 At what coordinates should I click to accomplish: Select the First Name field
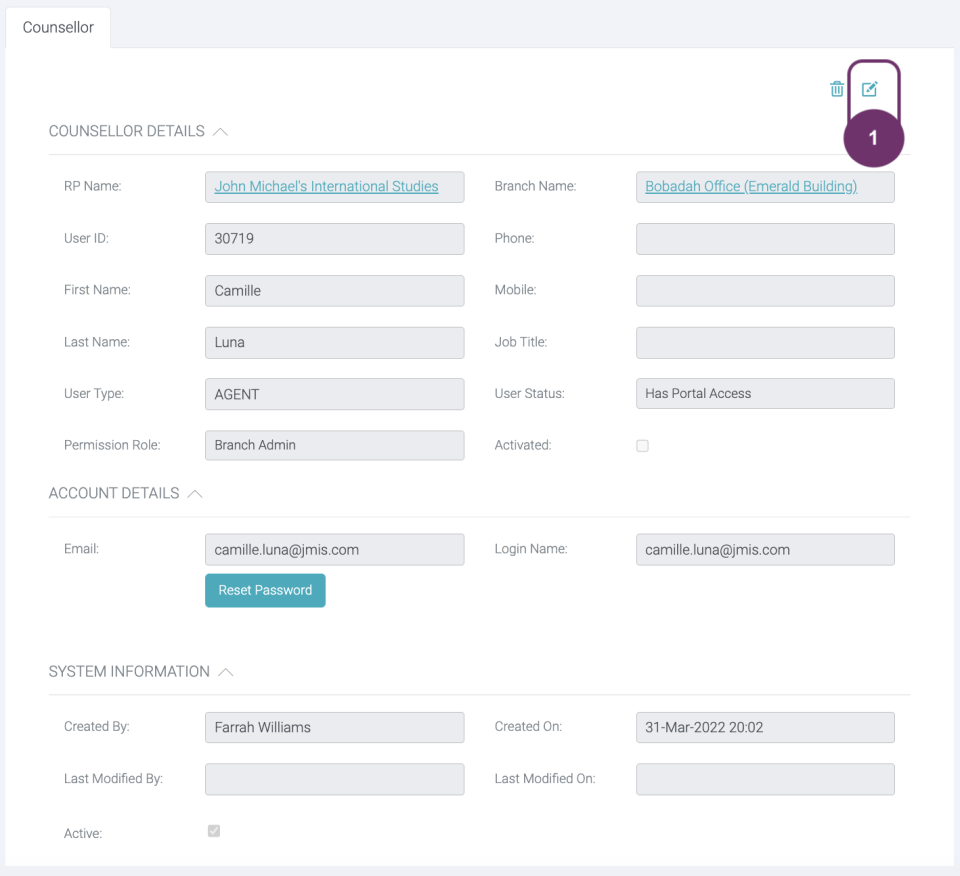click(334, 291)
